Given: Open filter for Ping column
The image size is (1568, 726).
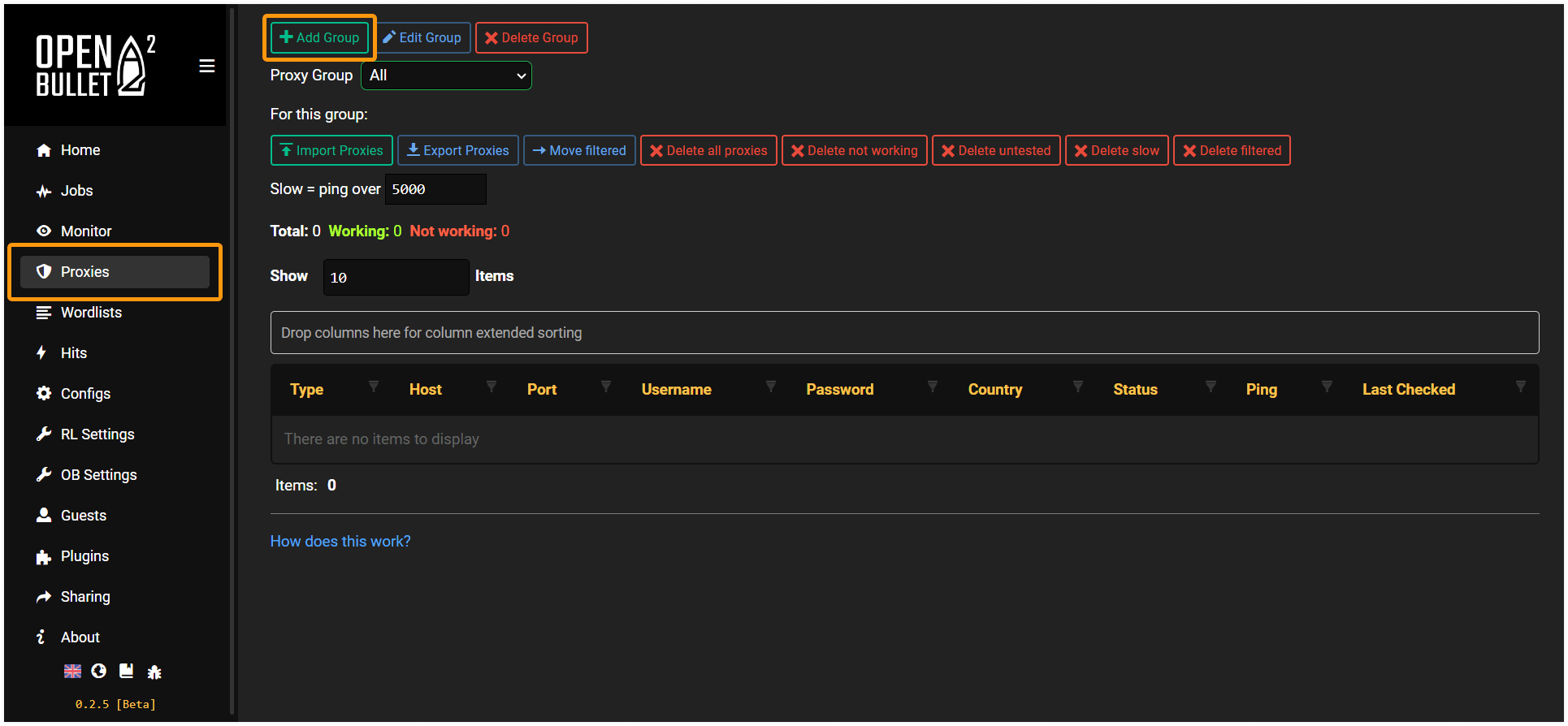Looking at the screenshot, I should pos(1327,387).
